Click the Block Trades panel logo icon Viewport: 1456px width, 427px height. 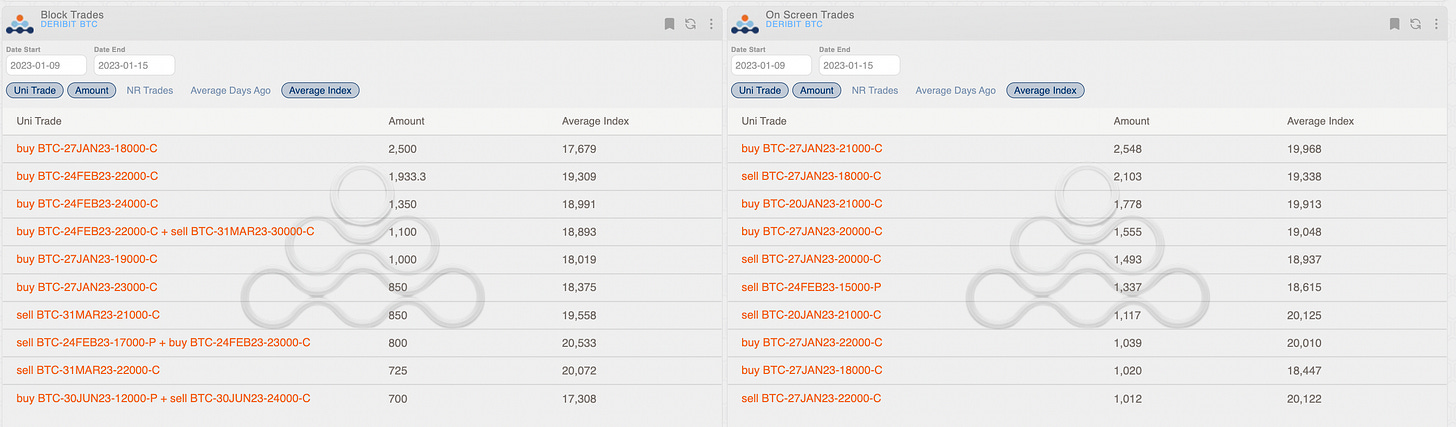point(20,23)
